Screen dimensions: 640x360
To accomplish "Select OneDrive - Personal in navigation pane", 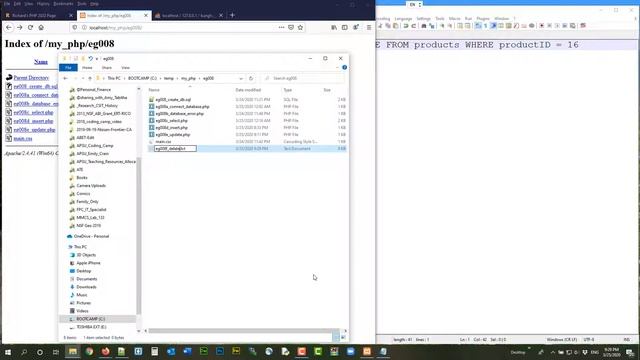I will 91,236.
